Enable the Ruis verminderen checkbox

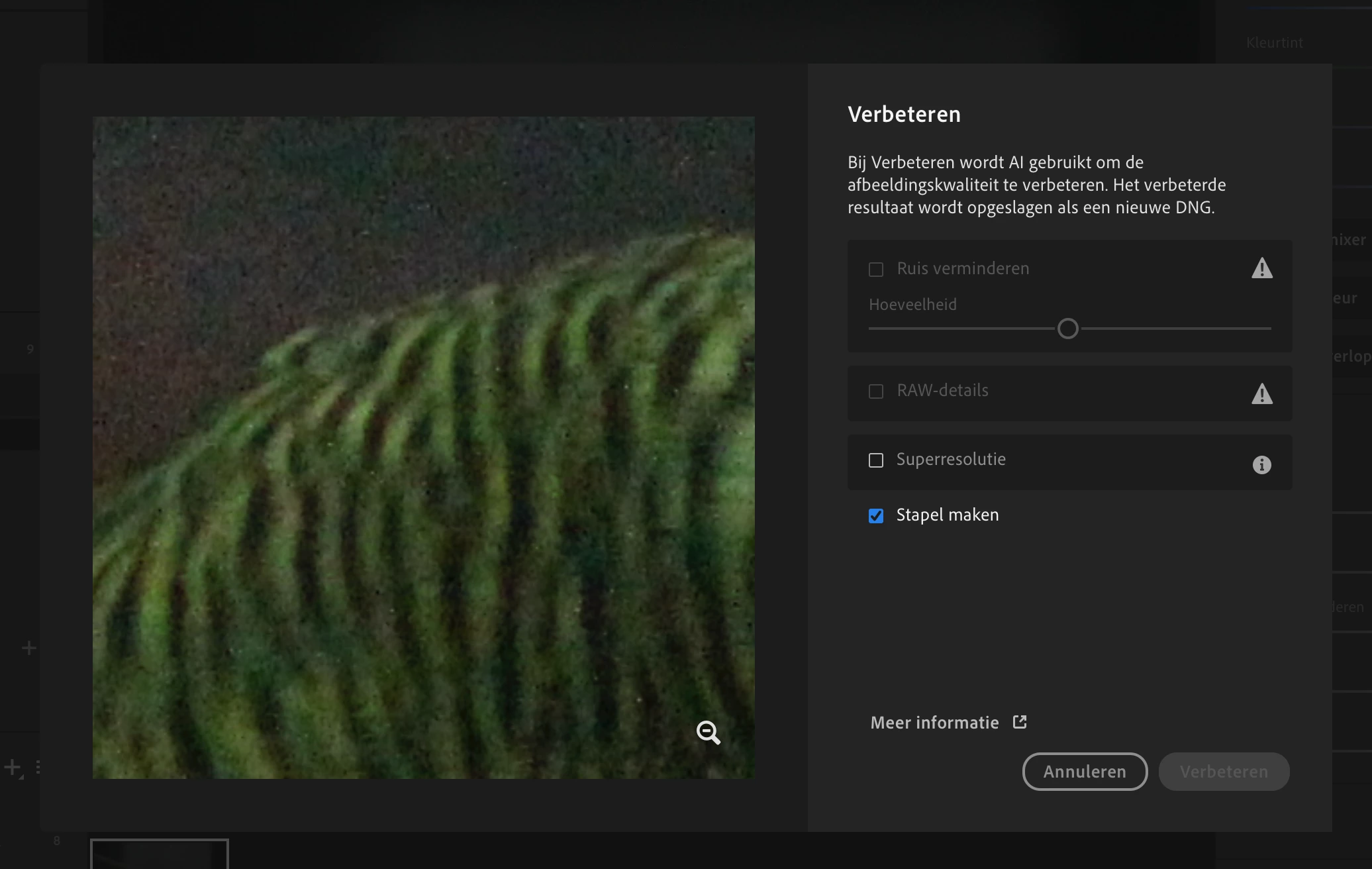pos(876,270)
